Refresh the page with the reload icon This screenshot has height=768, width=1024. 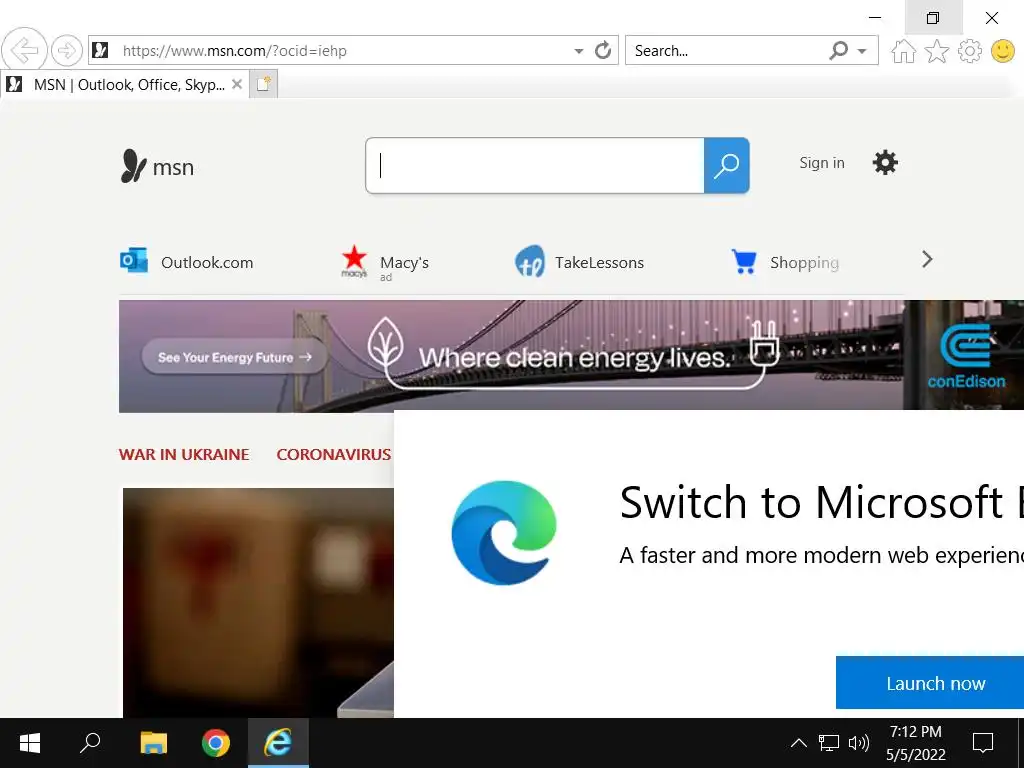(x=603, y=50)
